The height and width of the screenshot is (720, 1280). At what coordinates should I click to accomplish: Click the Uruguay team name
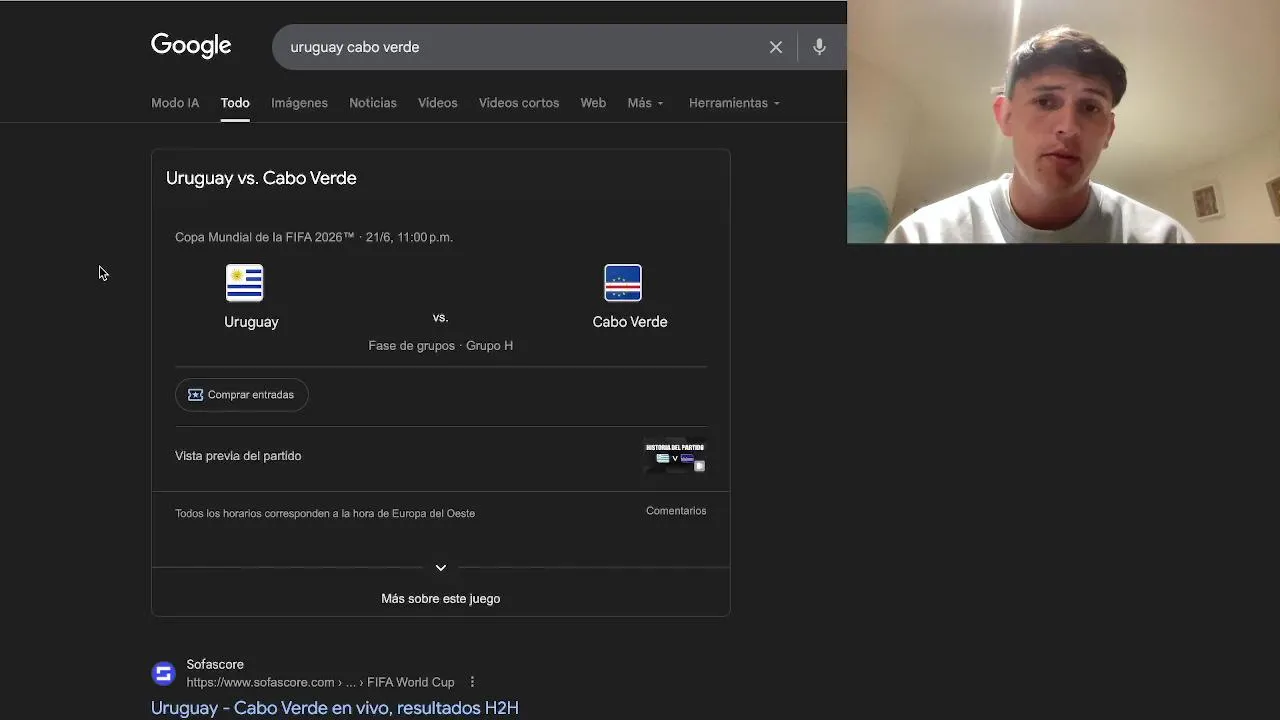pos(252,322)
